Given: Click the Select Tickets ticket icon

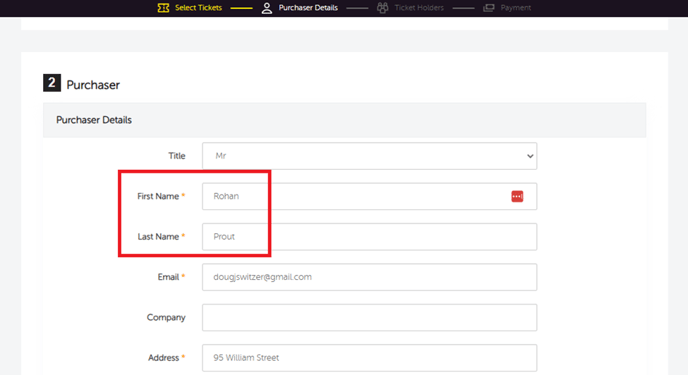Looking at the screenshot, I should pos(163,8).
